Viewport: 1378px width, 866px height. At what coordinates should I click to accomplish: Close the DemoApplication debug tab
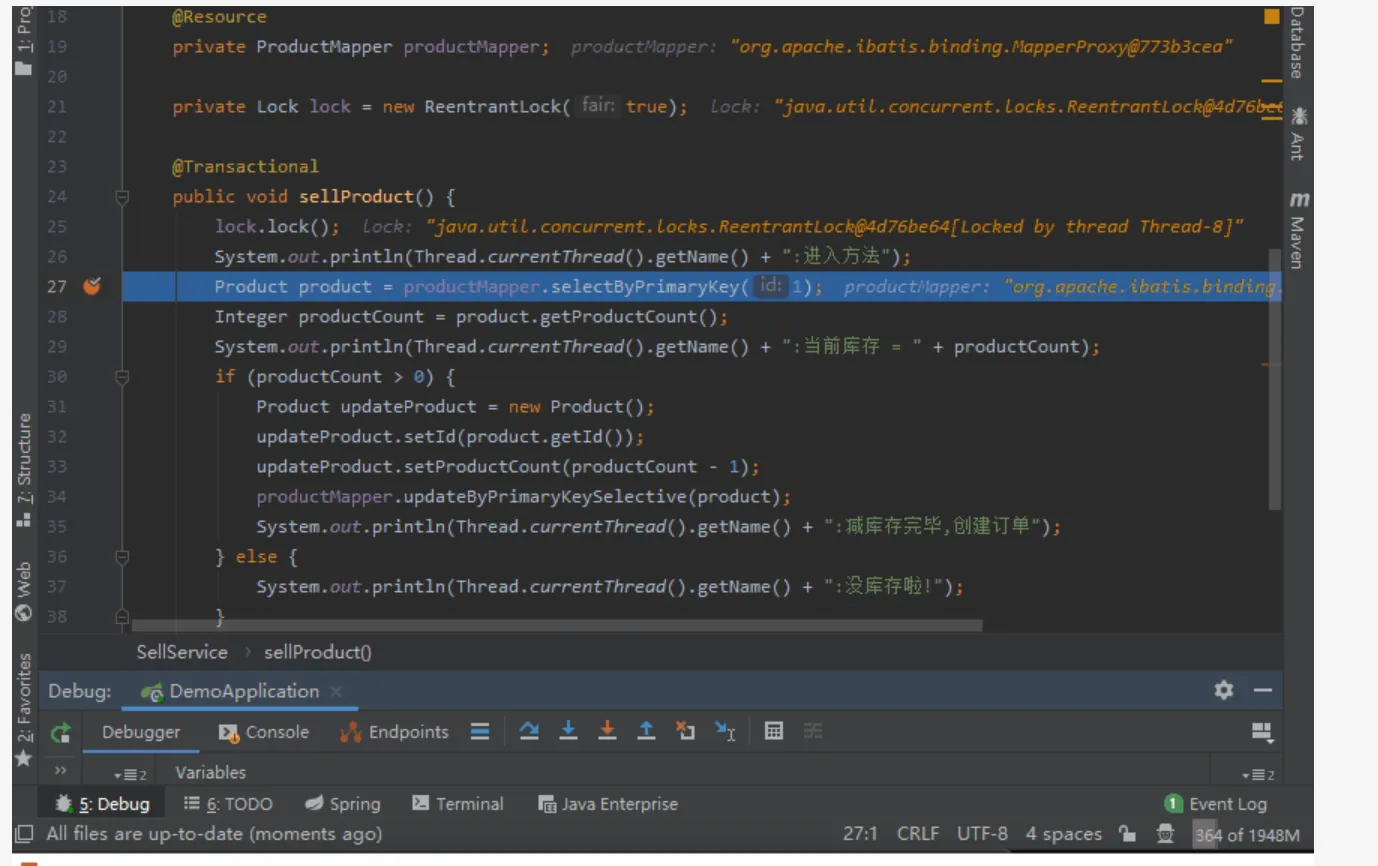click(336, 691)
